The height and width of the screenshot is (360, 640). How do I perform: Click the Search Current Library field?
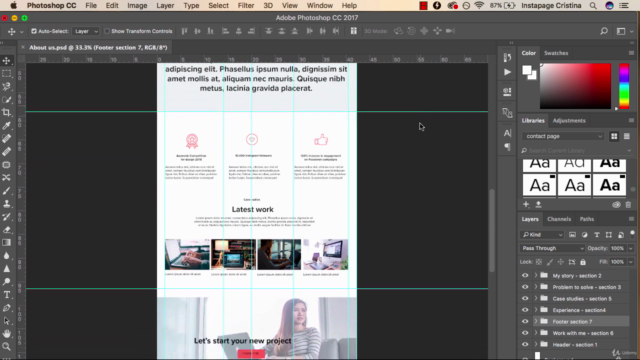576,151
